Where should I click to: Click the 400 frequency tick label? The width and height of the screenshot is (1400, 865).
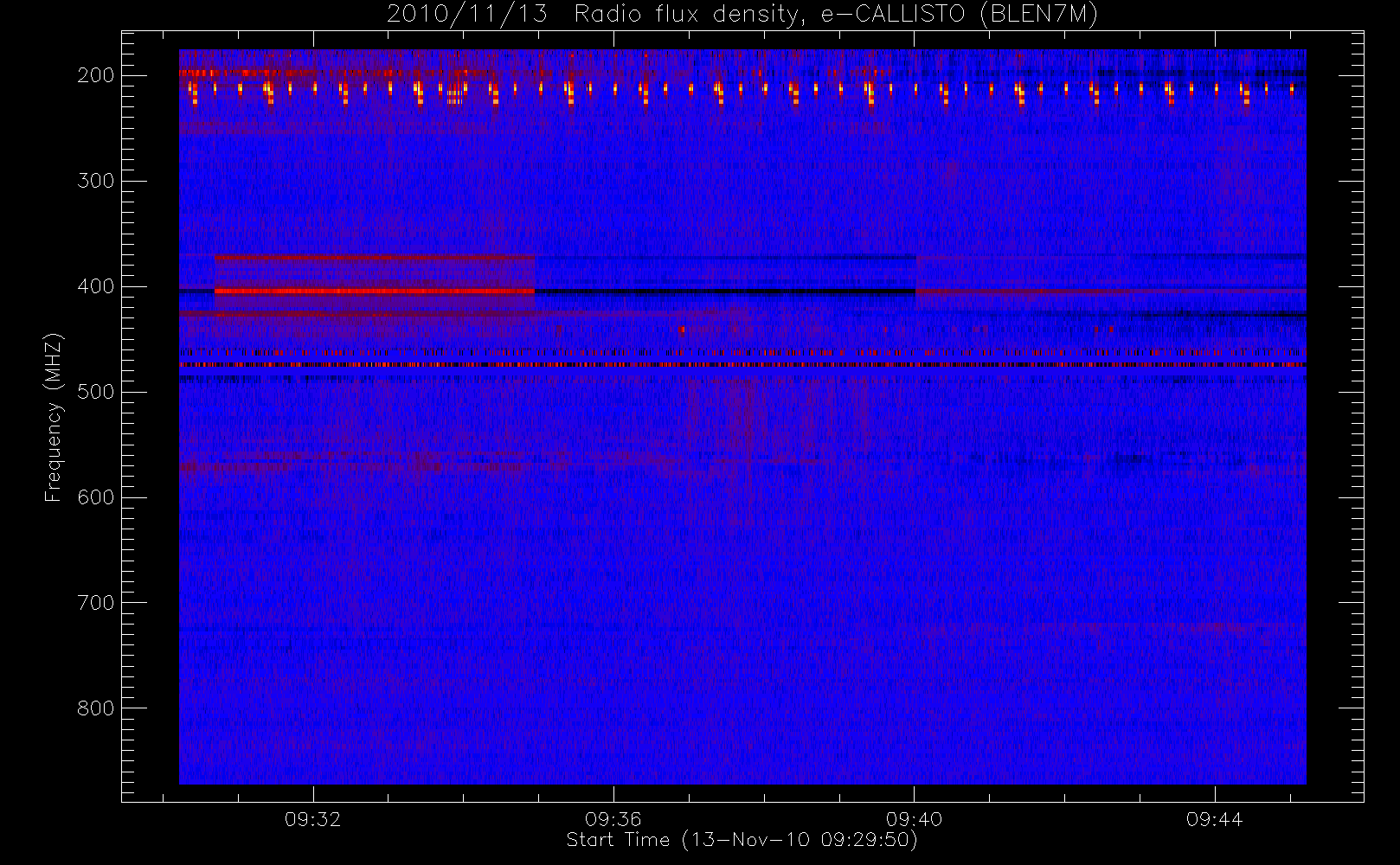point(96,286)
